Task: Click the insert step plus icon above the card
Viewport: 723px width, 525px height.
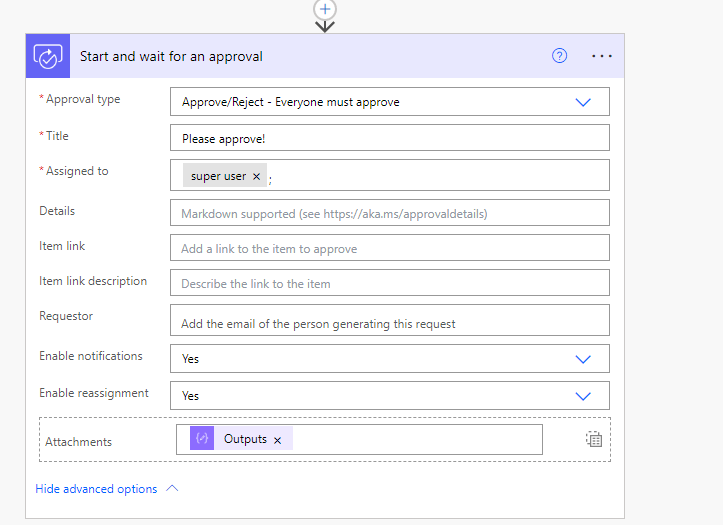Action: [x=325, y=9]
